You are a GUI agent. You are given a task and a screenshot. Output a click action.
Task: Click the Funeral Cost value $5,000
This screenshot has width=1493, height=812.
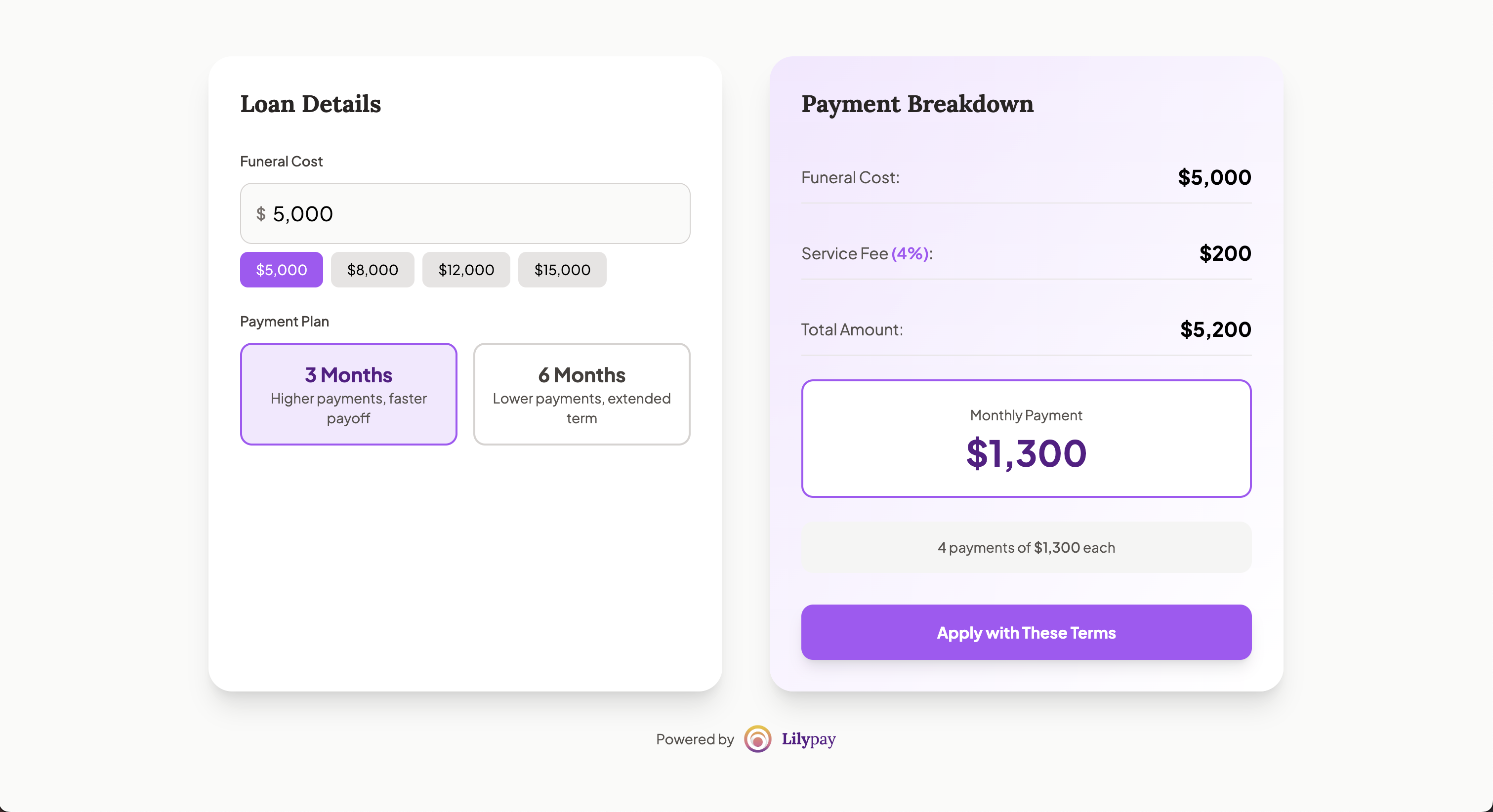point(1214,177)
